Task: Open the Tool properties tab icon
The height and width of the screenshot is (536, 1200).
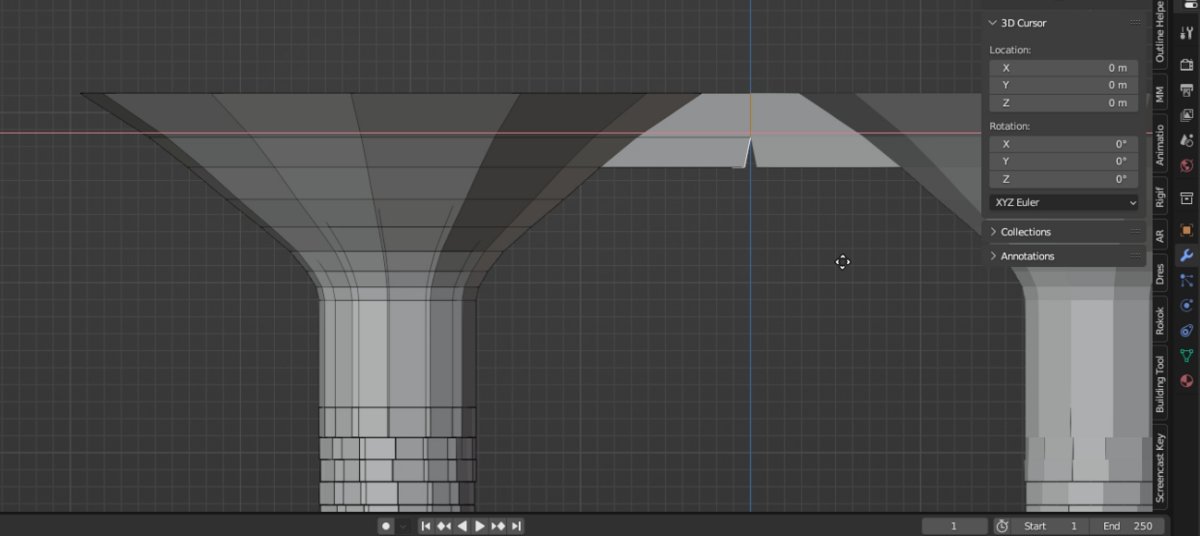Action: [1187, 33]
